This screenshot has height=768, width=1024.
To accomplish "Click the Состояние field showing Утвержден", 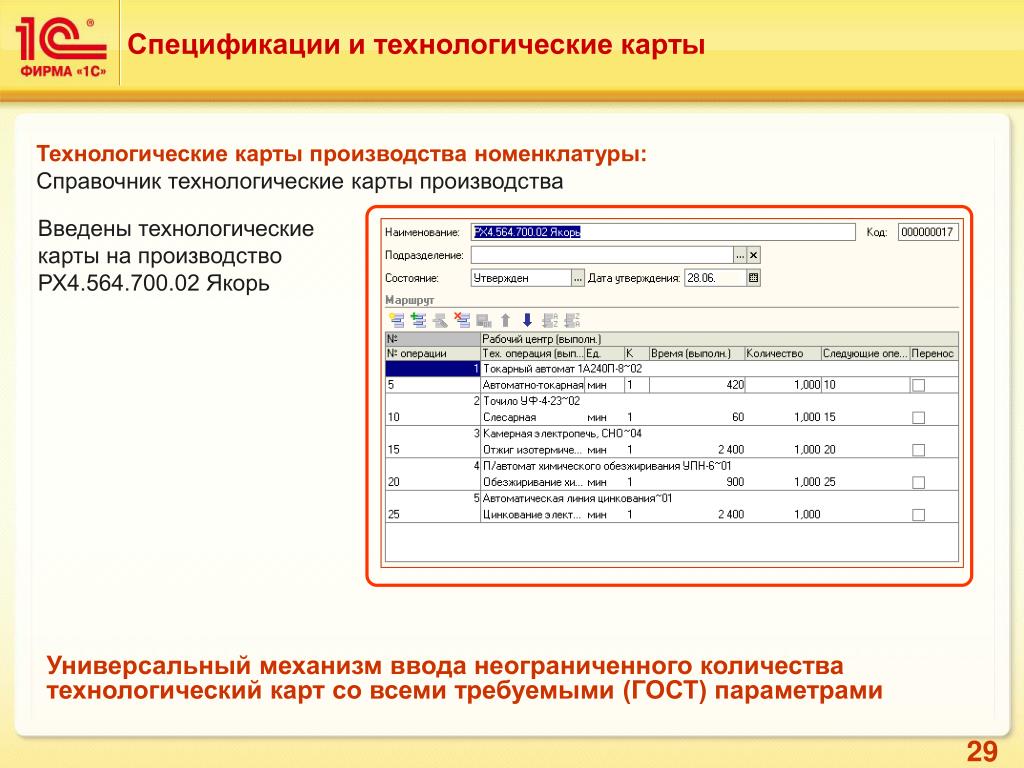I will 520,278.
